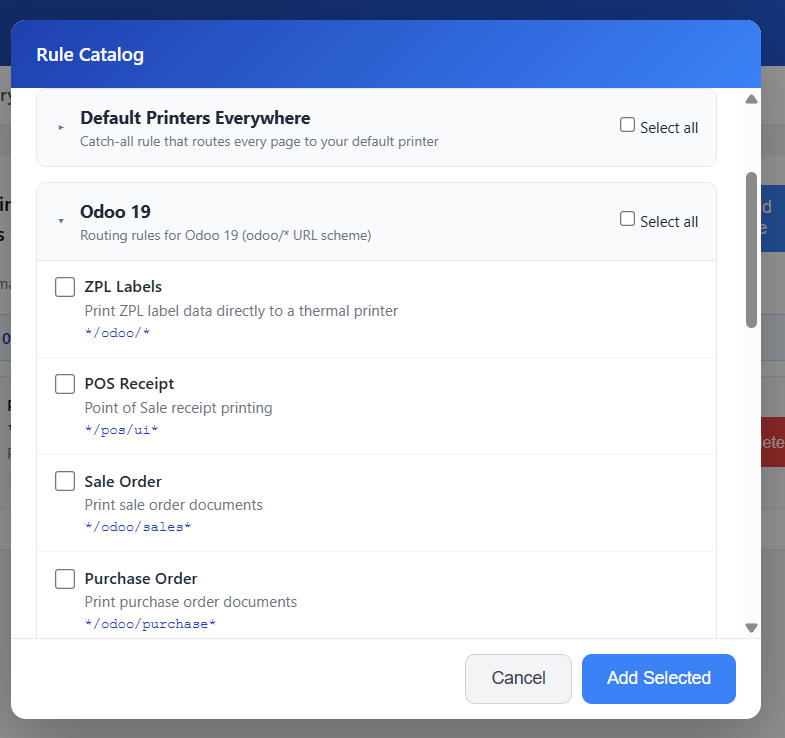Expand the Default Printers Everywhere group

pos(61,128)
